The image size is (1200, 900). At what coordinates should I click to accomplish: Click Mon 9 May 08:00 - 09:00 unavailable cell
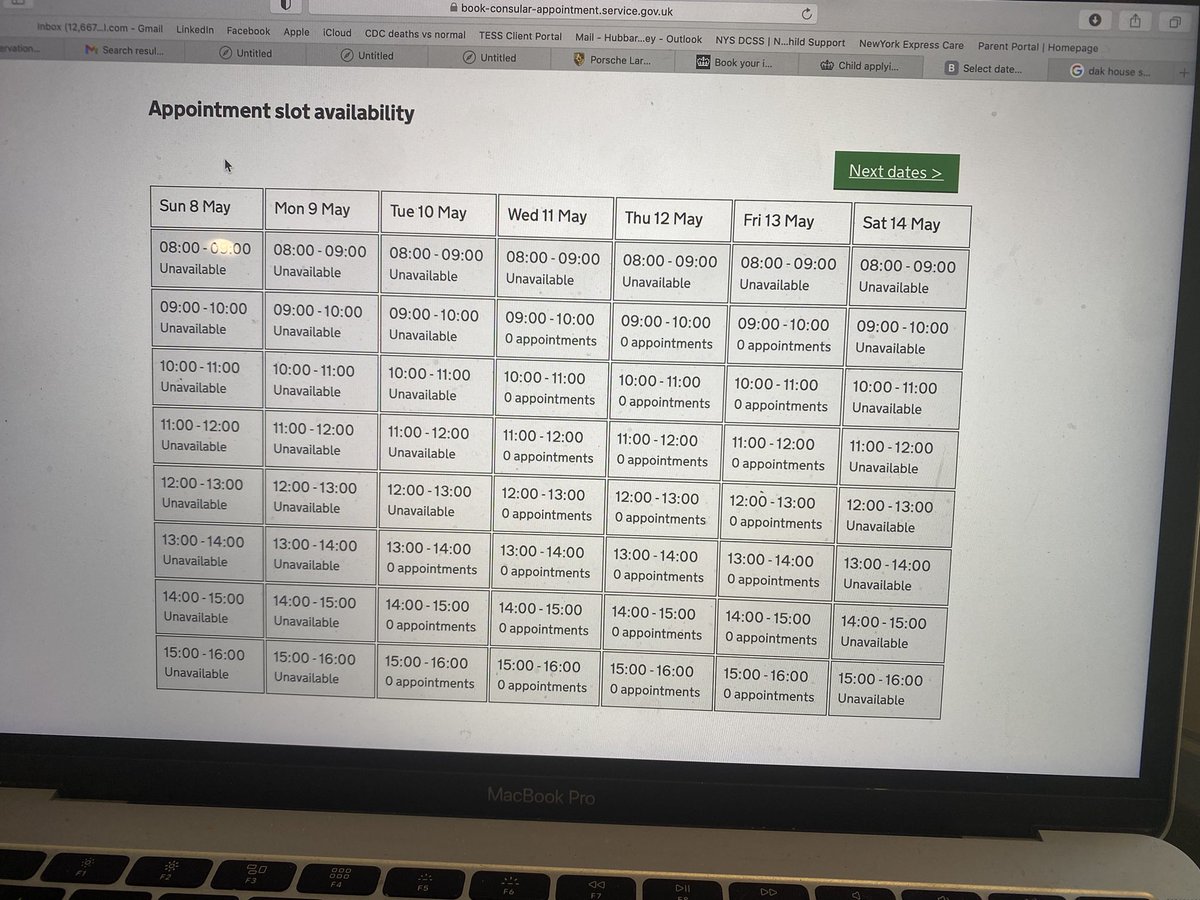321,261
